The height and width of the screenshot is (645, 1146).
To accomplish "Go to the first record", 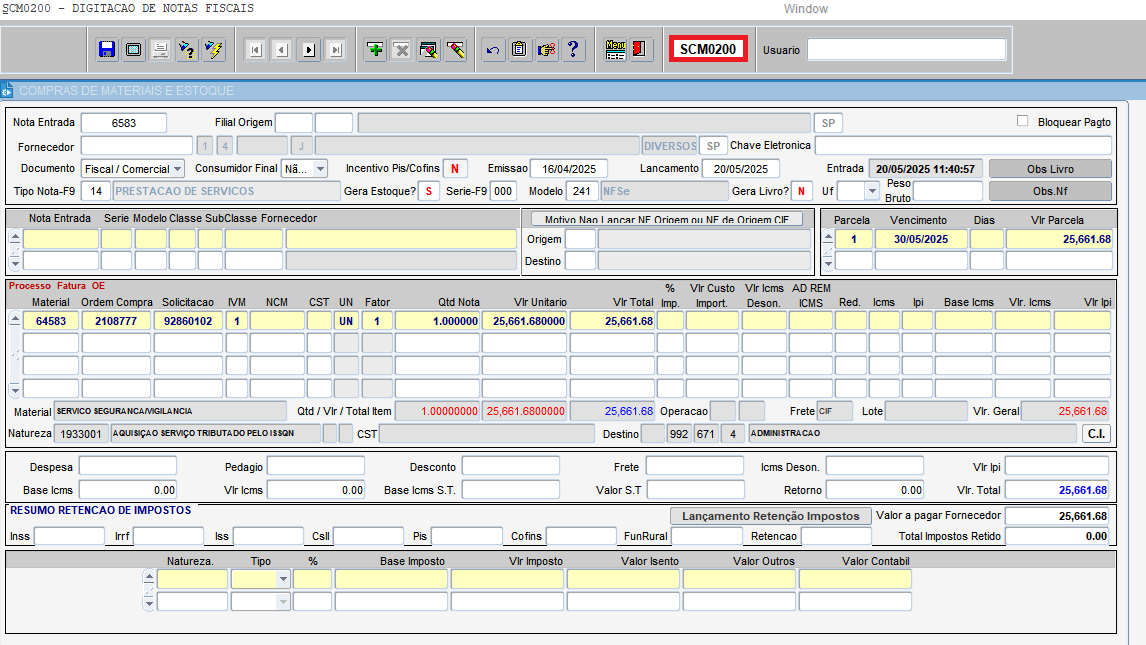I will pyautogui.click(x=255, y=50).
